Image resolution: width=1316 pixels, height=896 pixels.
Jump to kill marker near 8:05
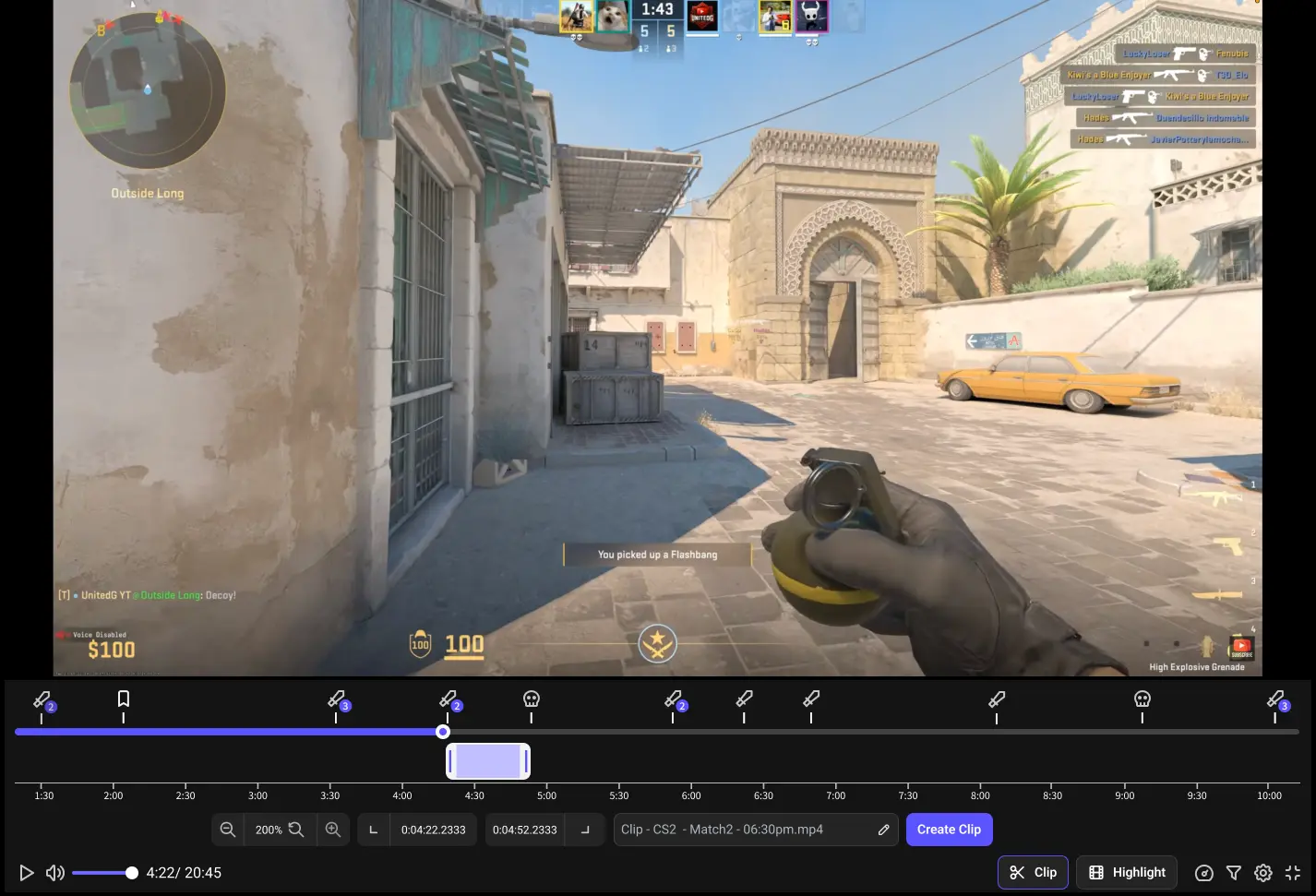(998, 699)
